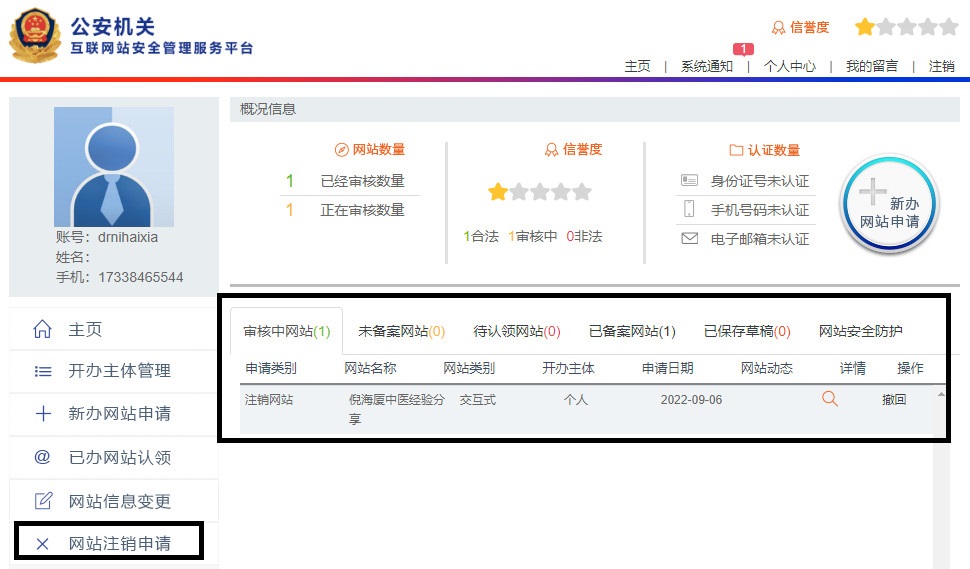The width and height of the screenshot is (970, 569).
Task: Click the 申请类别 column header
Action: pos(271,369)
